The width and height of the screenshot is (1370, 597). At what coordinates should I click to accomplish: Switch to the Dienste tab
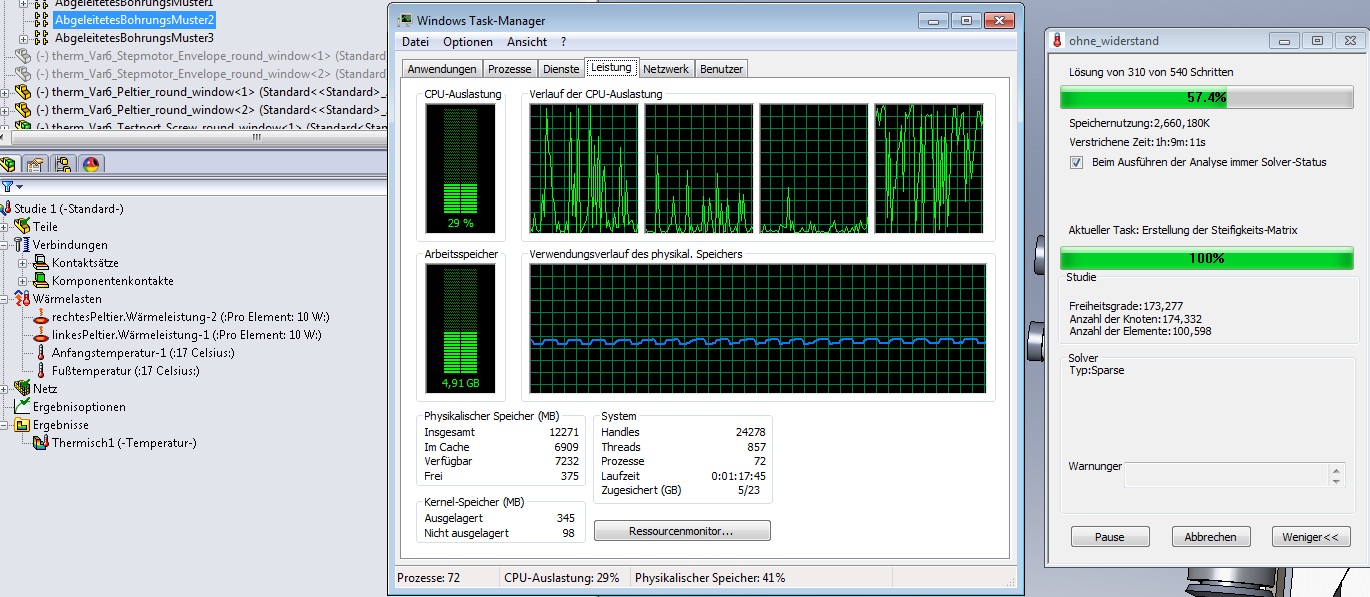pyautogui.click(x=561, y=69)
